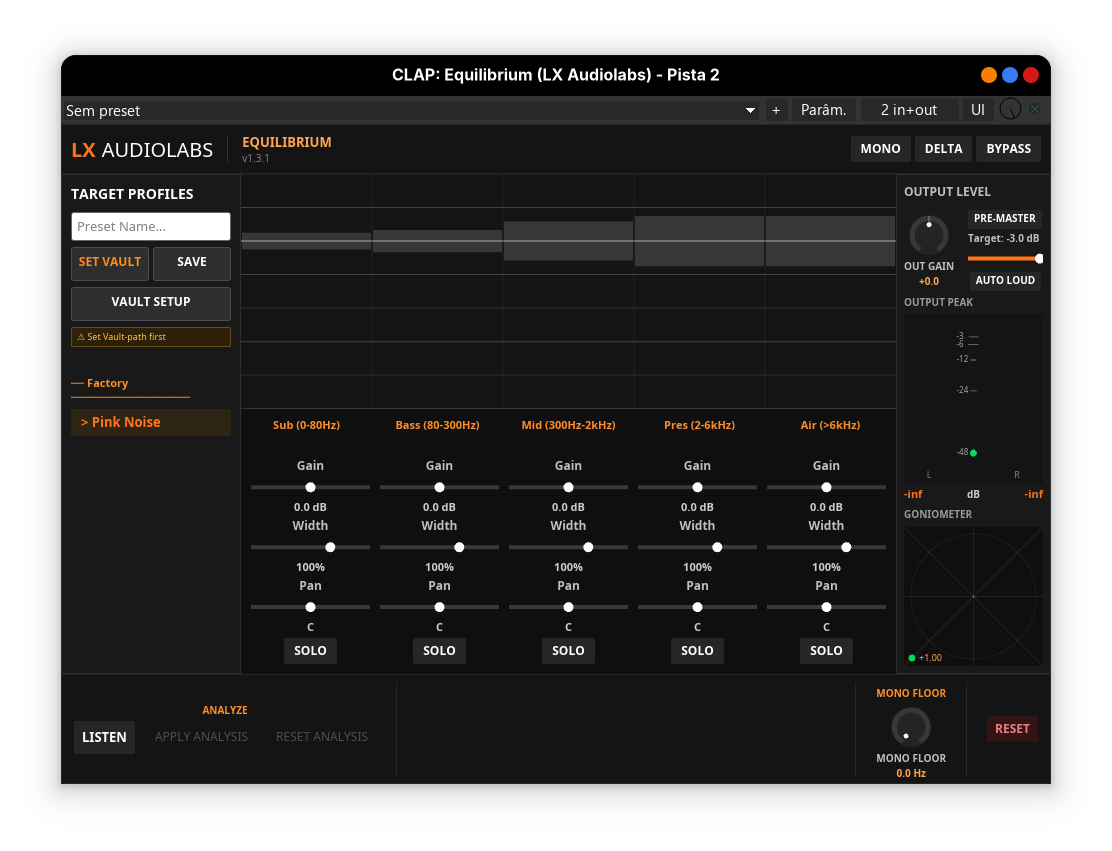This screenshot has height=851, width=1112.
Task: Click the Mono Floor knob
Action: [x=911, y=727]
